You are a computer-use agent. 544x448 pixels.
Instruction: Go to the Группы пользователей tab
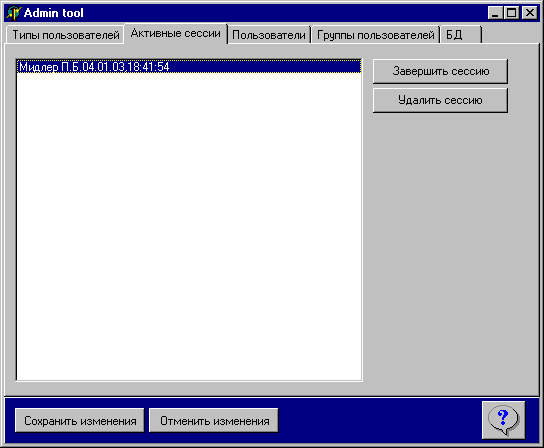[375, 35]
